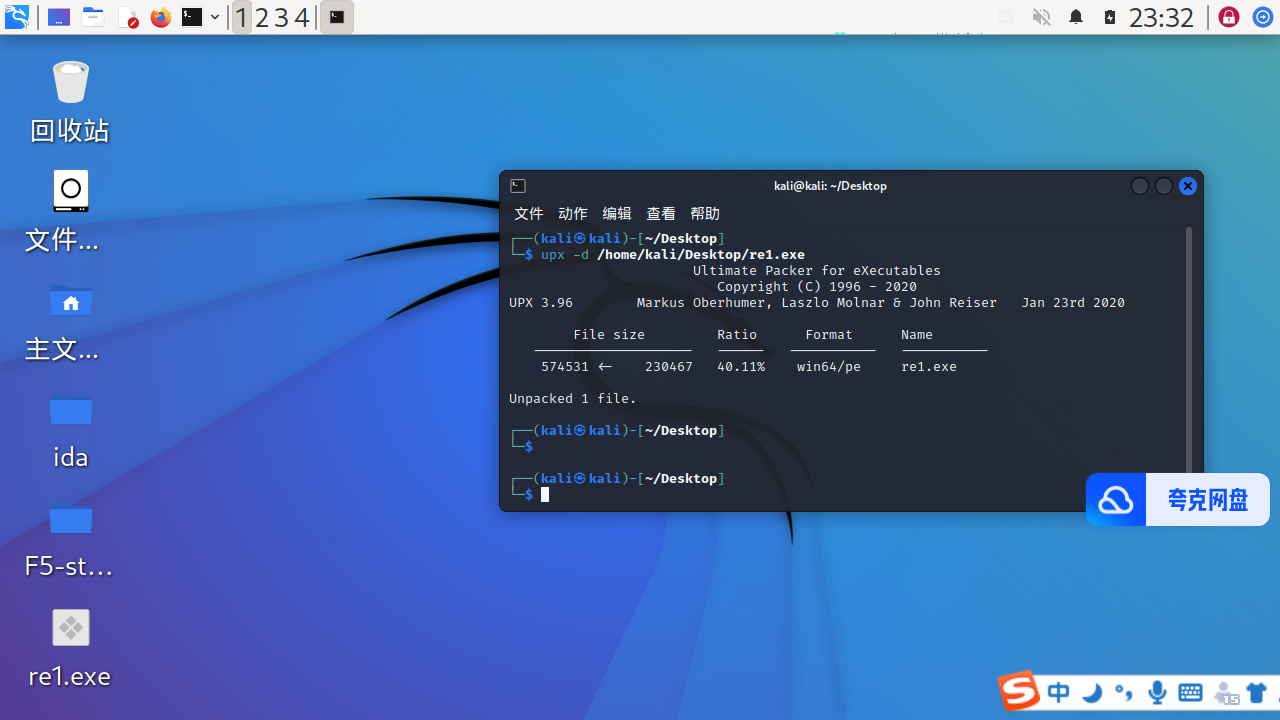The image size is (1280, 720).
Task: Open the Kali dragon applications menu
Action: [17, 17]
